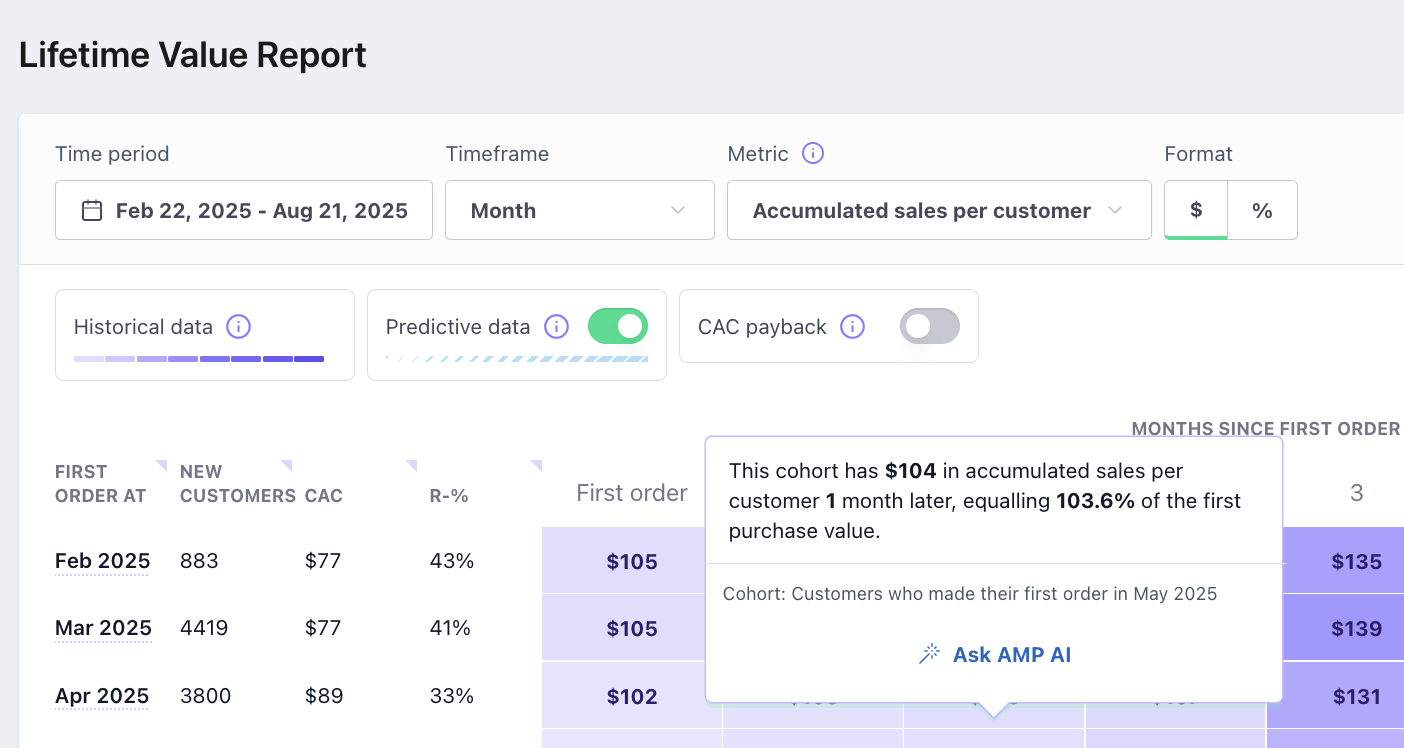Viewport: 1404px width, 748px height.
Task: Click the Historical data info icon
Action: pos(238,327)
